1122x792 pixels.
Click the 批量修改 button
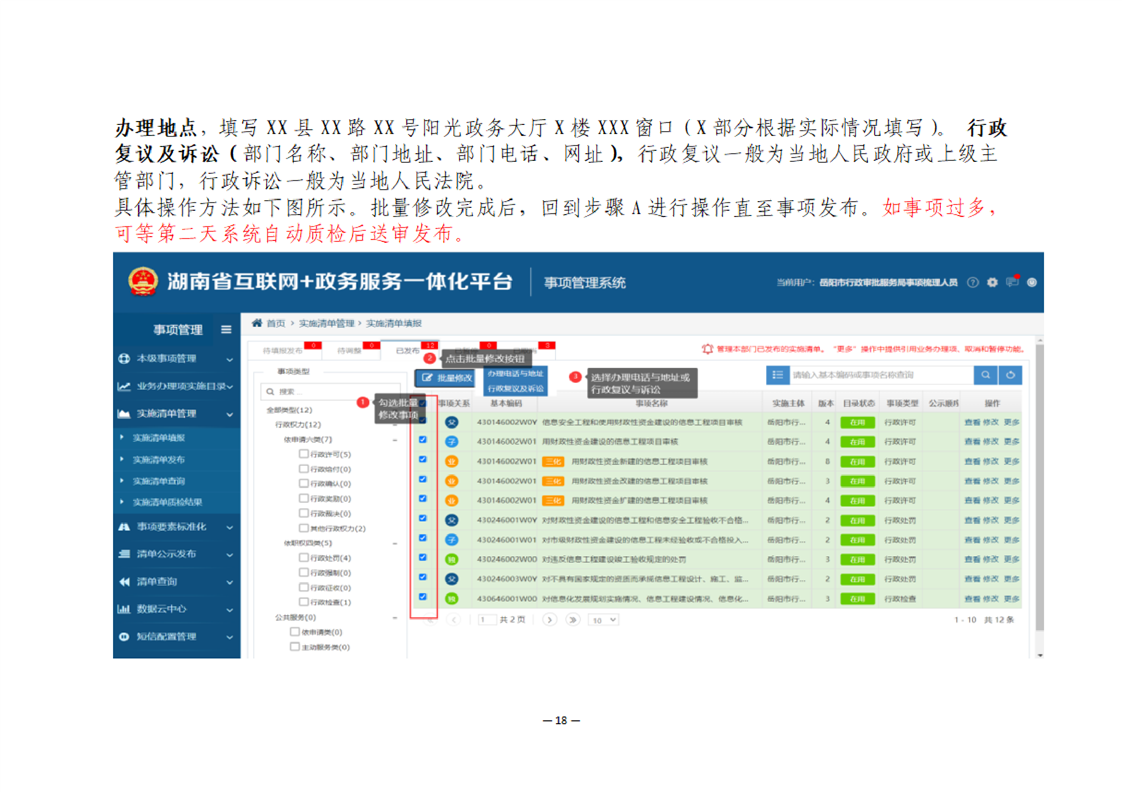(446, 378)
